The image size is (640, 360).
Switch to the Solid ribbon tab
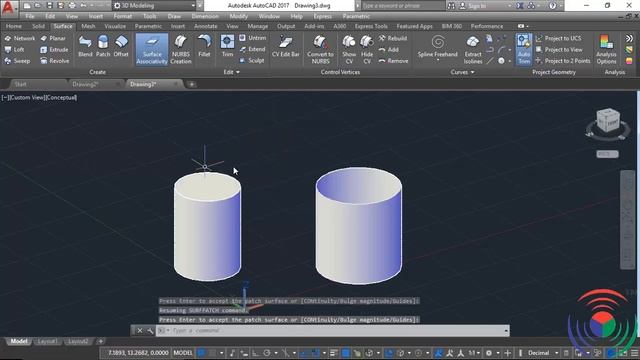tap(38, 26)
